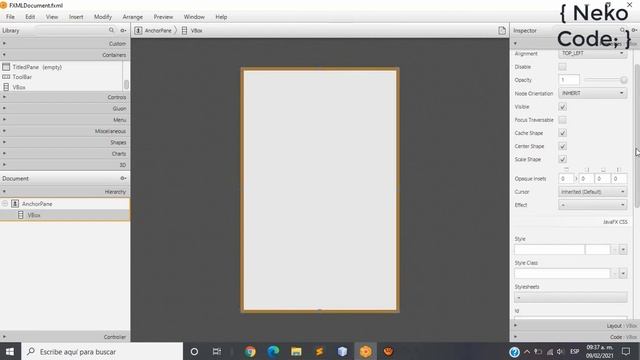Open Task View from the taskbar
The width and height of the screenshot is (640, 360).
(x=217, y=351)
